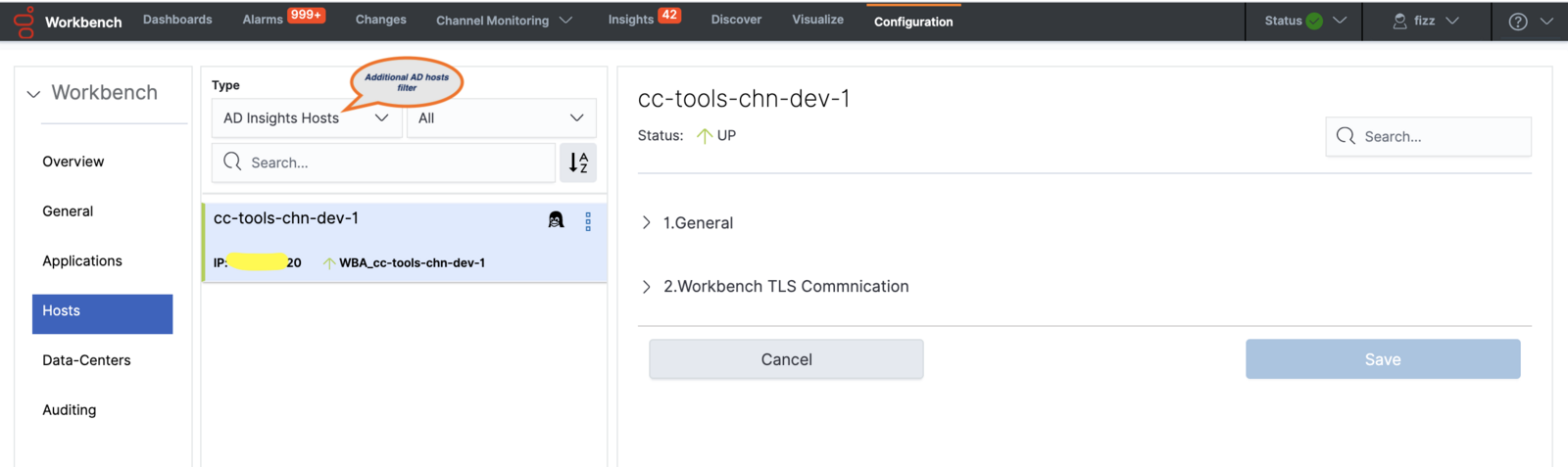Open the Insights tab
Viewport: 1568px width, 467px height.
[631, 20]
